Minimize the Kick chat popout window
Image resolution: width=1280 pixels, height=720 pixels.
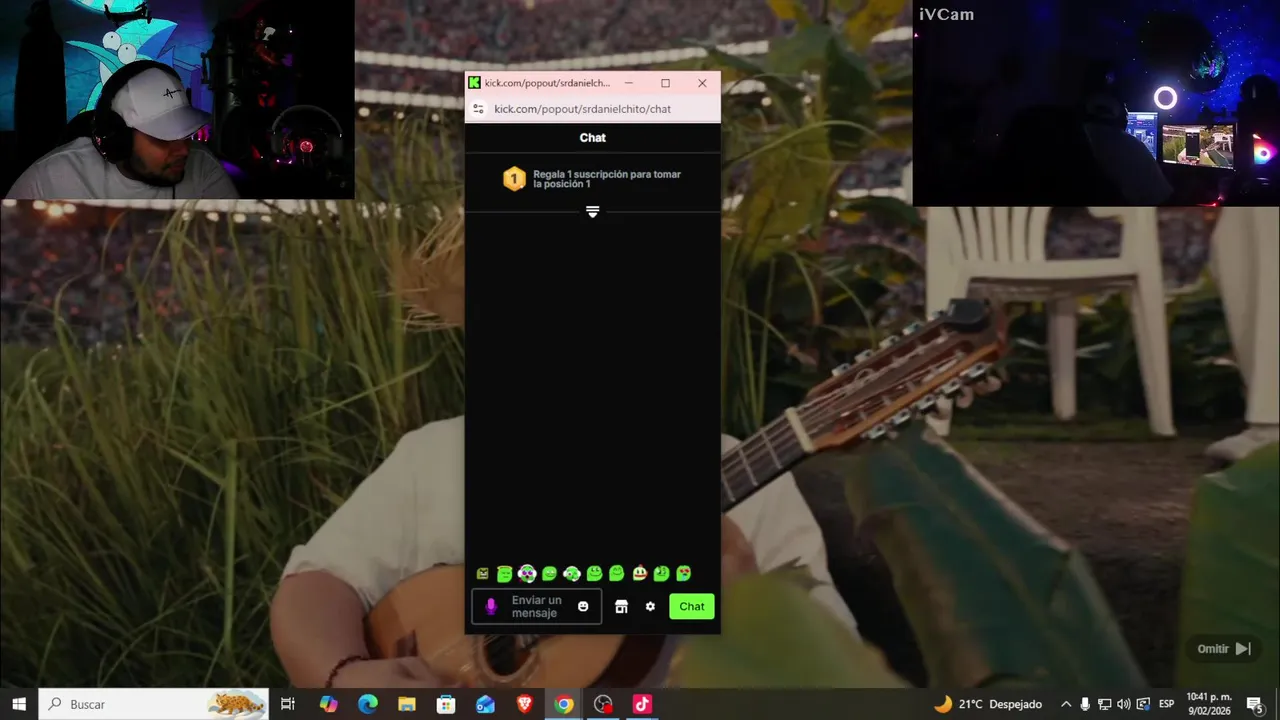coord(629,83)
